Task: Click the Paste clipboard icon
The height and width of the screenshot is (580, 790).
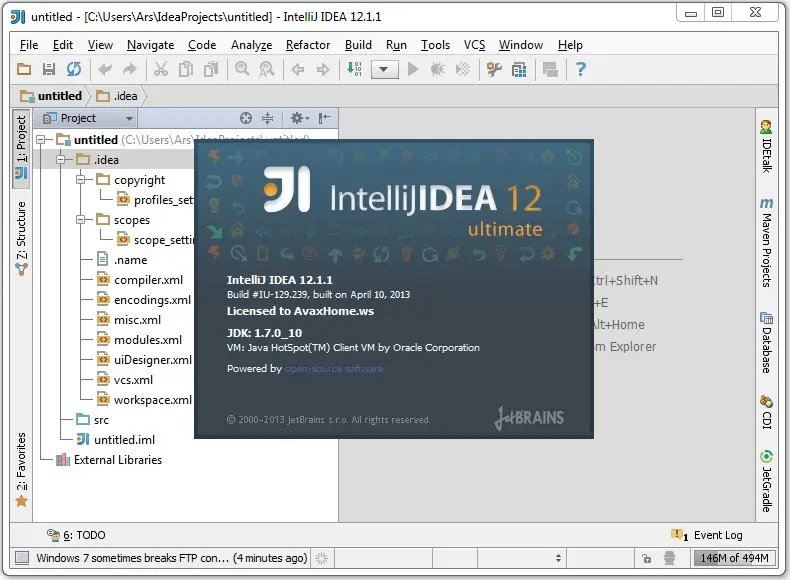Action: [211, 69]
